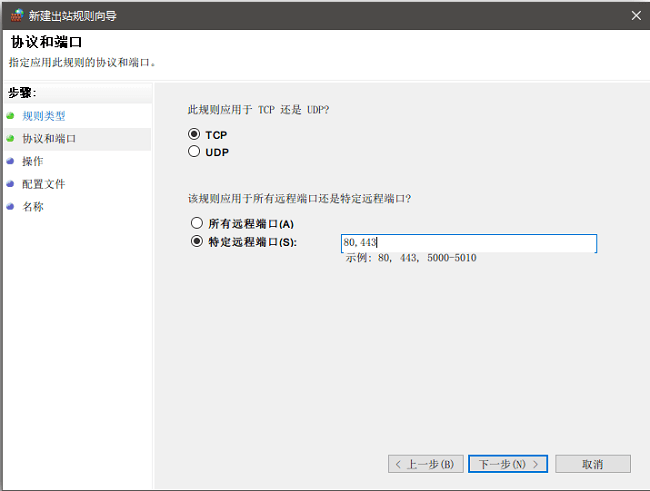The image size is (650, 491).
Task: Click the 操作 step in sidebar
Action: click(x=33, y=161)
